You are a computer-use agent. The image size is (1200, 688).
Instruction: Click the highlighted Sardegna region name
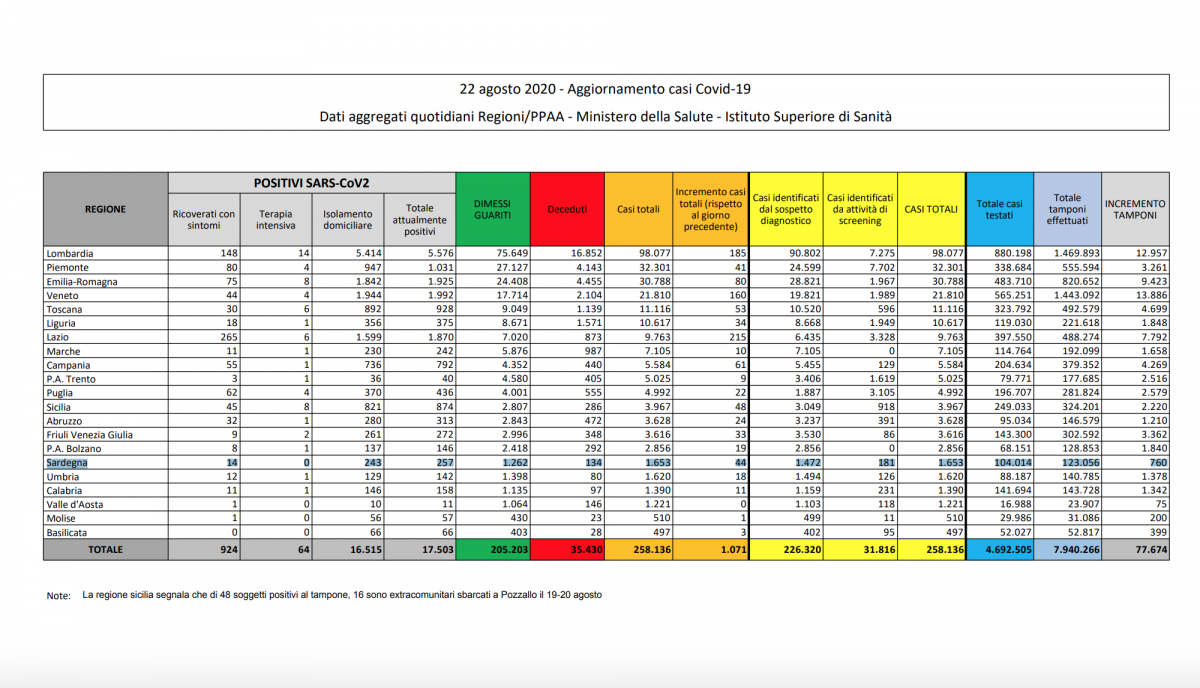coord(67,464)
